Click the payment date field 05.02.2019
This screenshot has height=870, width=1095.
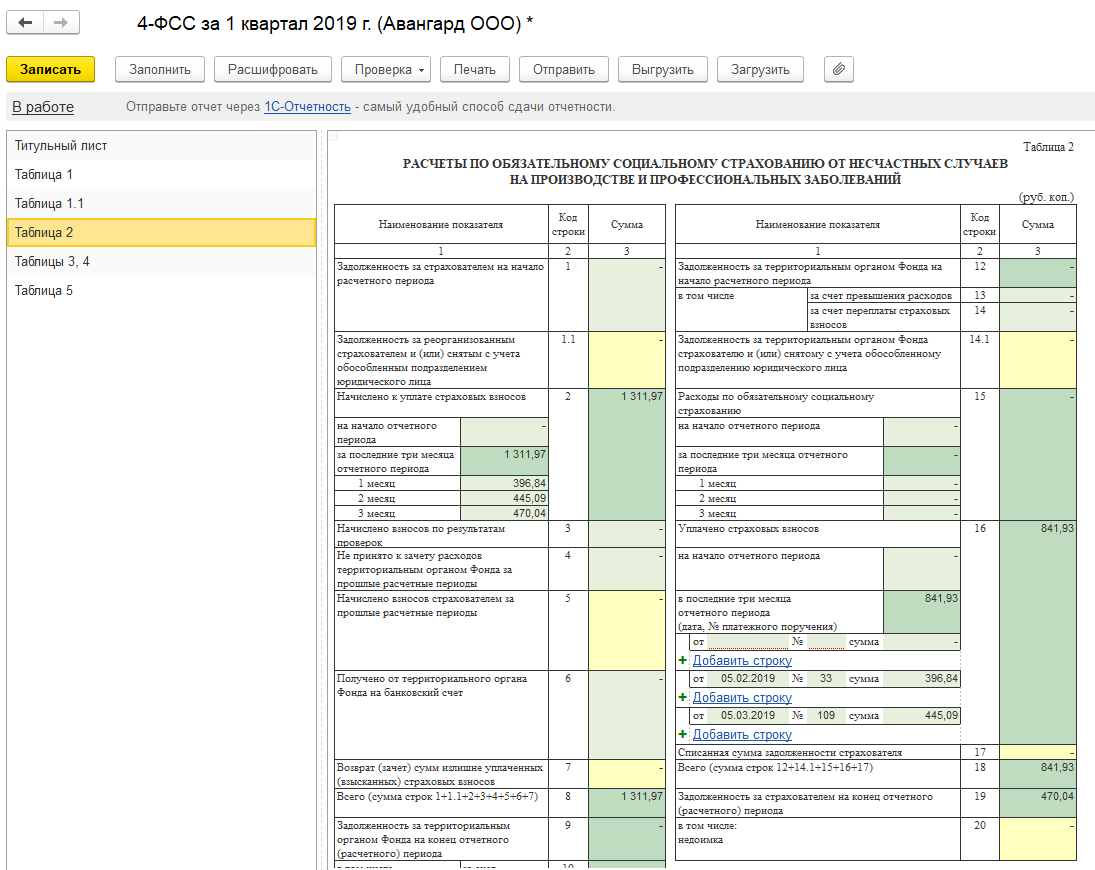(749, 679)
